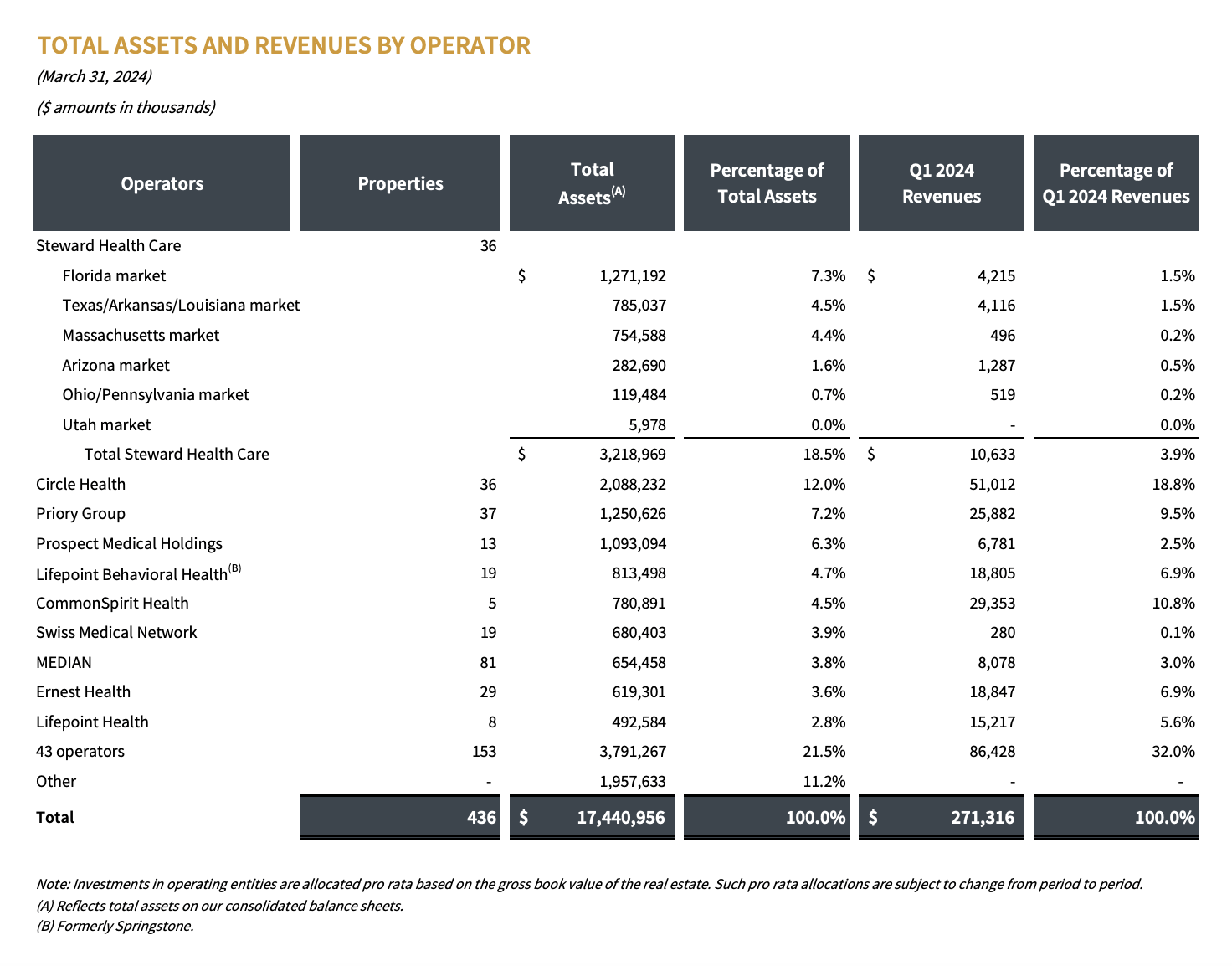Select the Texas/Arkansas/Louisiana market row label
The height and width of the screenshot is (966, 1232).
(x=181, y=306)
